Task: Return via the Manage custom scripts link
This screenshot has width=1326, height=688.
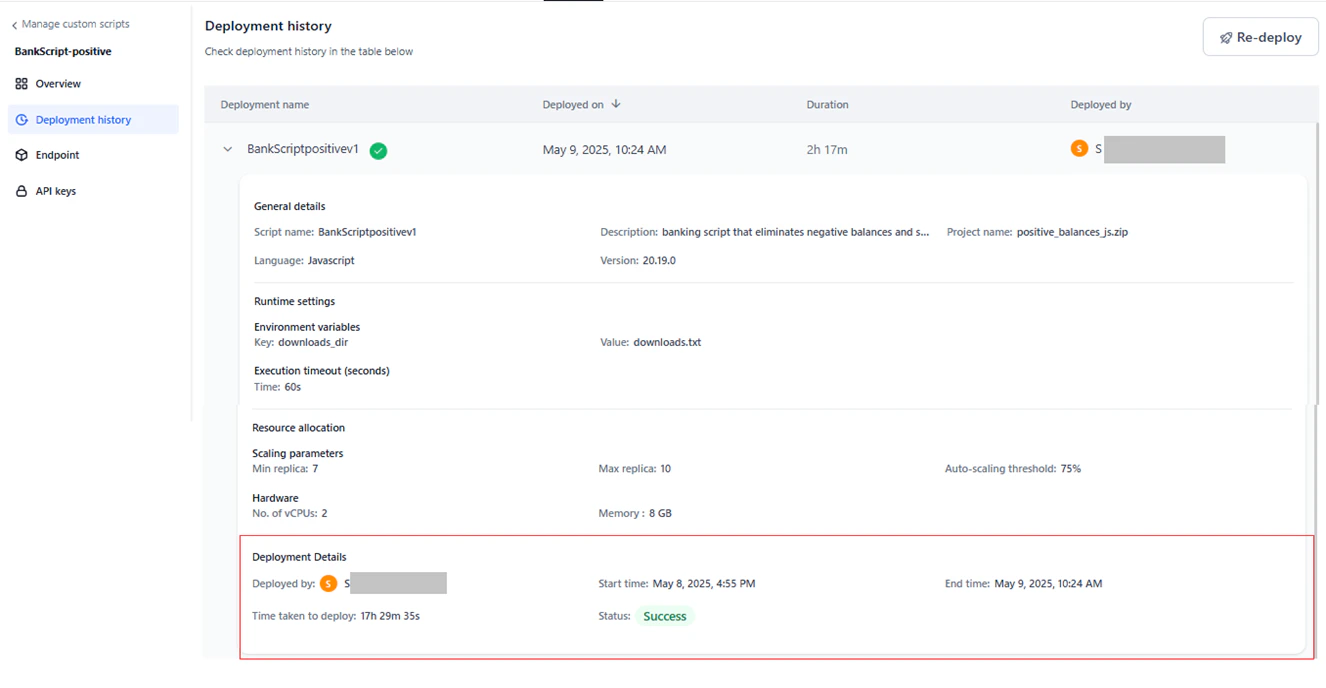Action: click(x=75, y=23)
